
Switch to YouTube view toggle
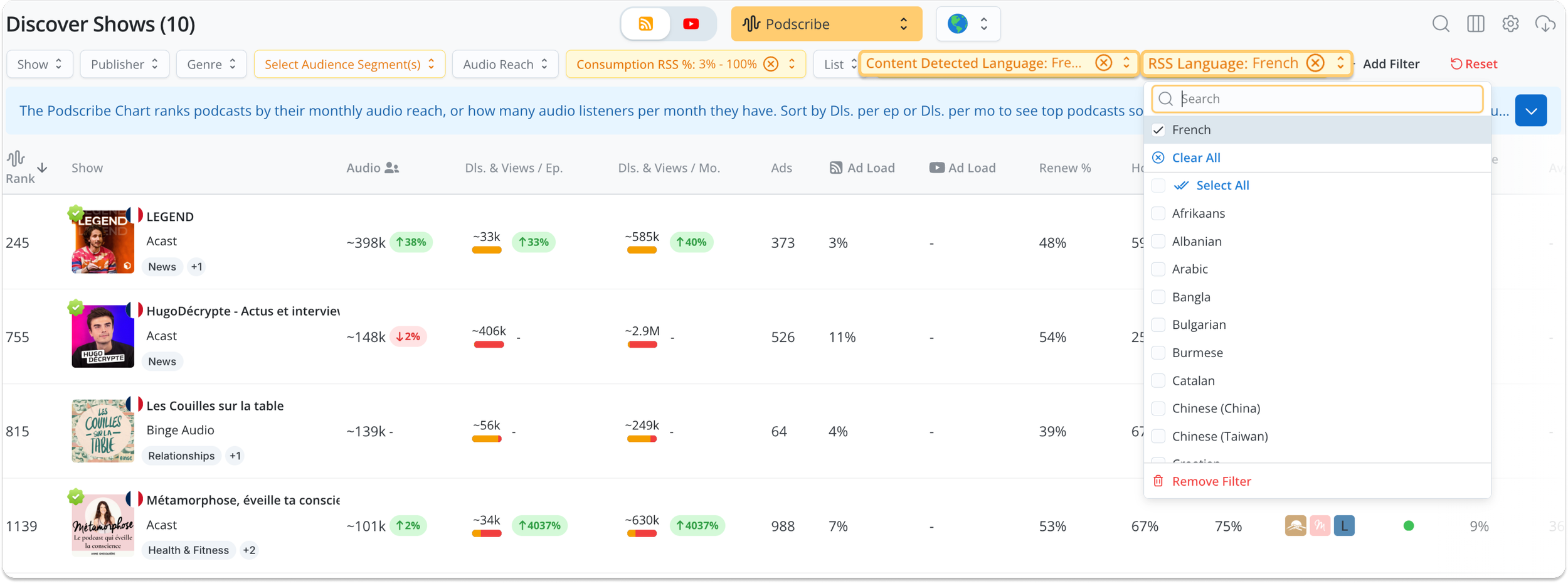click(691, 24)
